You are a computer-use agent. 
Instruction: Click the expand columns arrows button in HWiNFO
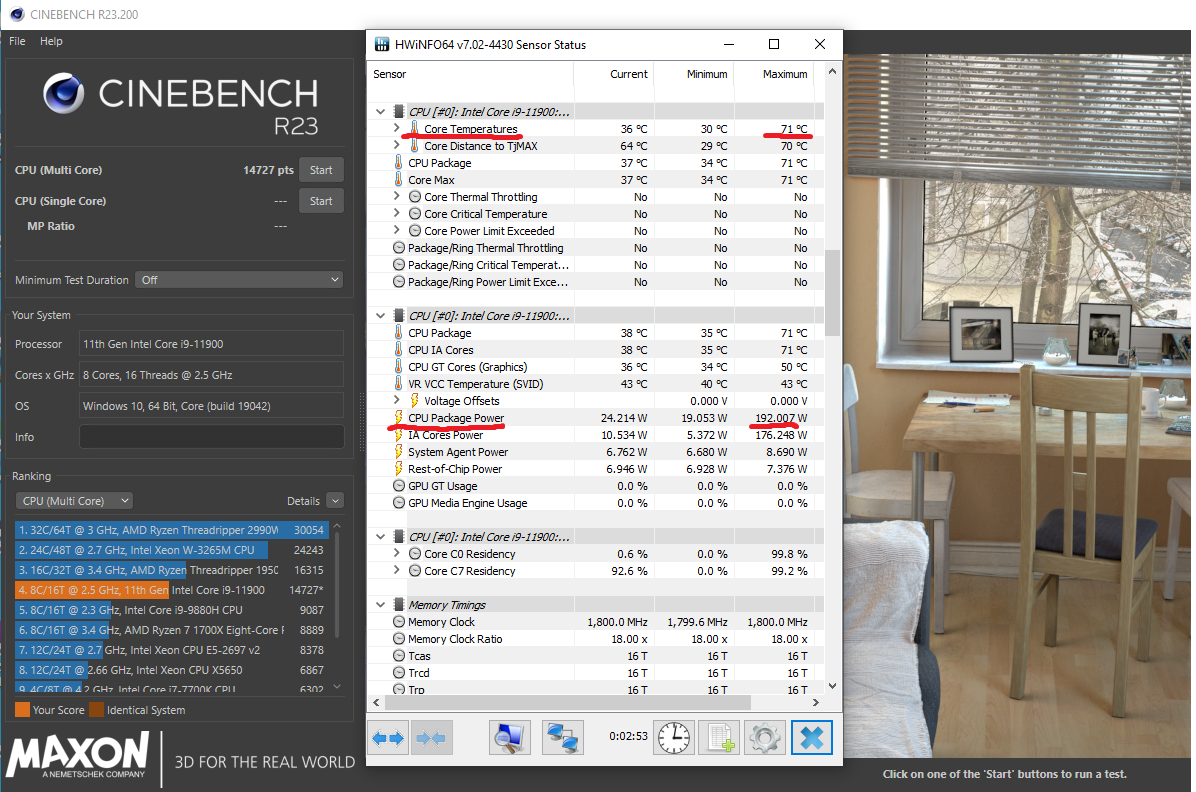pos(387,738)
